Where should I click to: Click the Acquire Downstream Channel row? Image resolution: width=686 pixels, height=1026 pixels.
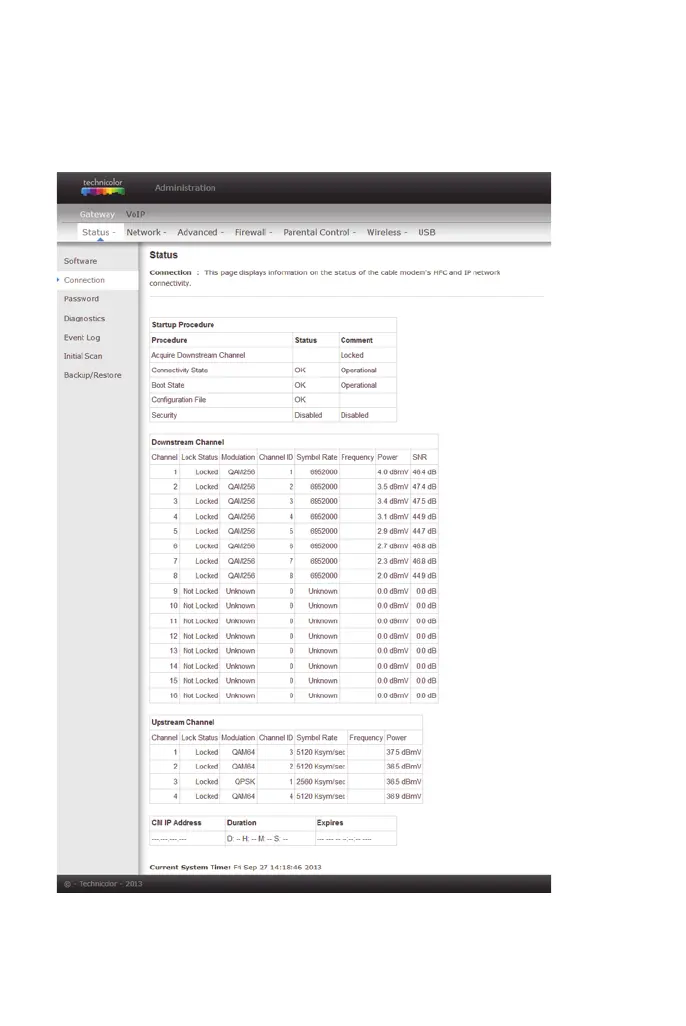click(273, 355)
